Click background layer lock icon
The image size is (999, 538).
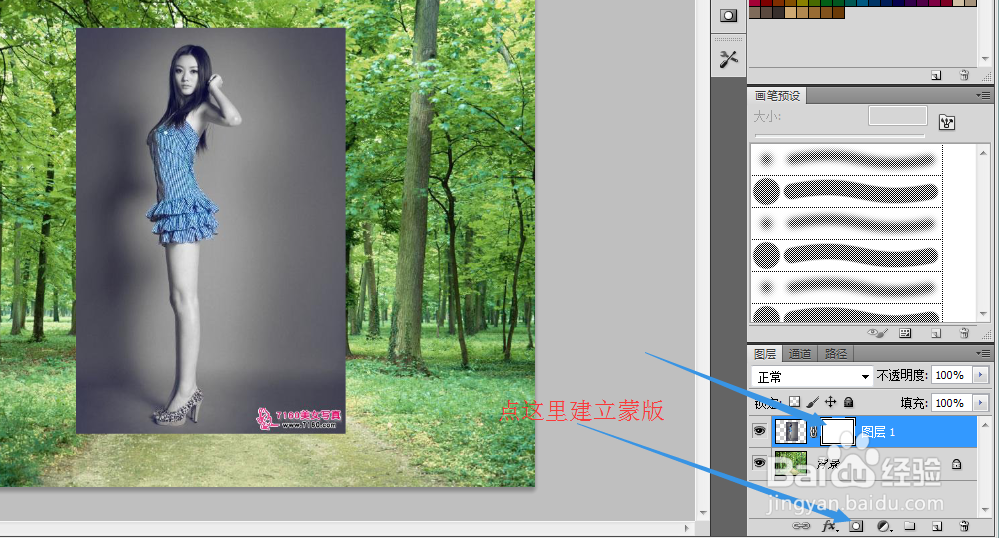(x=956, y=464)
